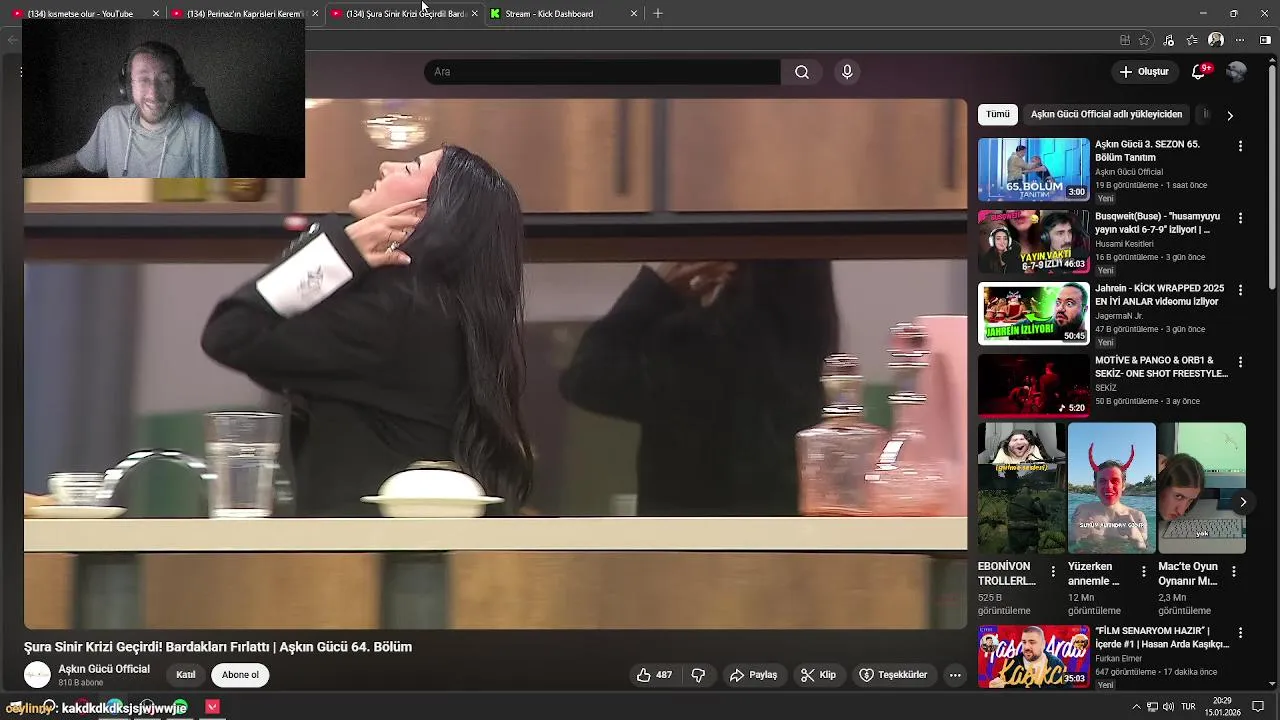Open the Hasan Arda Kaşıkçı video thumbnail
1280x720 pixels.
pyautogui.click(x=1034, y=657)
